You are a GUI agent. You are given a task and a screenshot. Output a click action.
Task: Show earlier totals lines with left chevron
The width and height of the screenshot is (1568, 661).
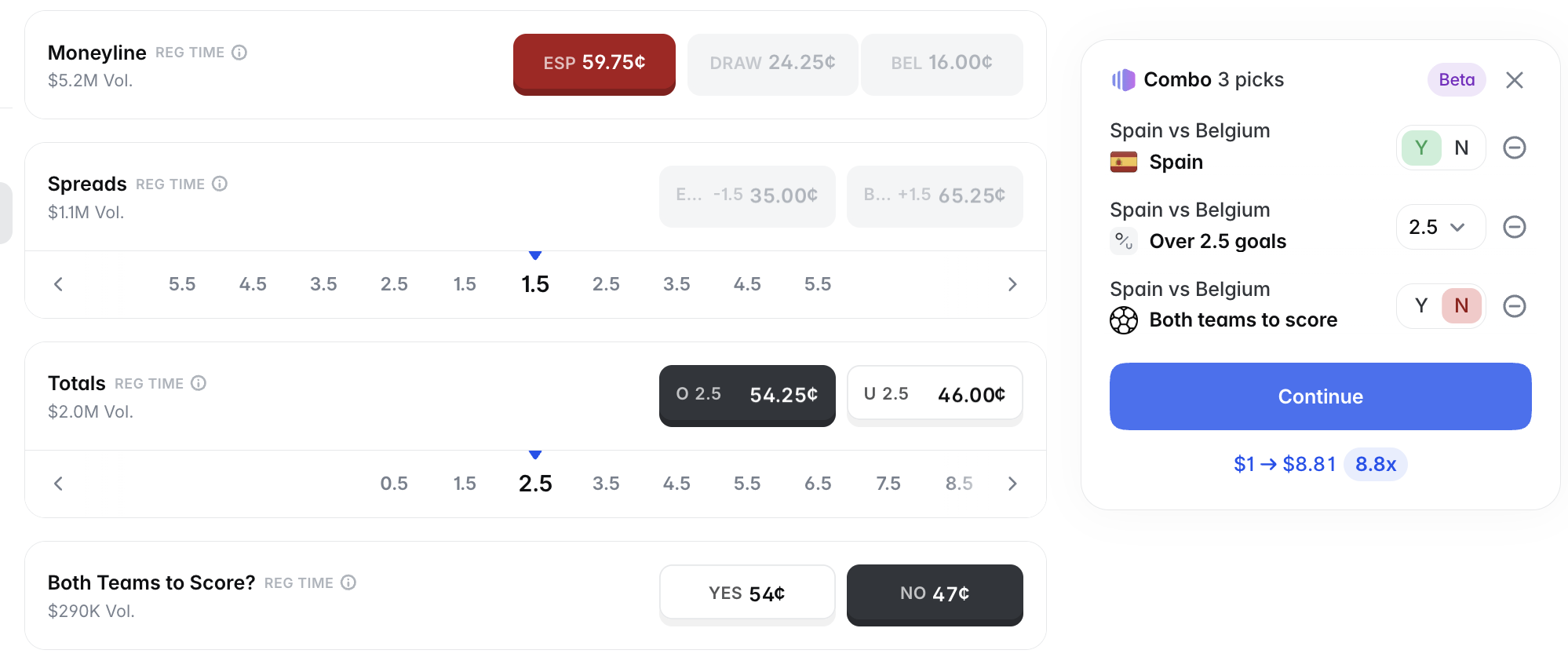pos(58,484)
